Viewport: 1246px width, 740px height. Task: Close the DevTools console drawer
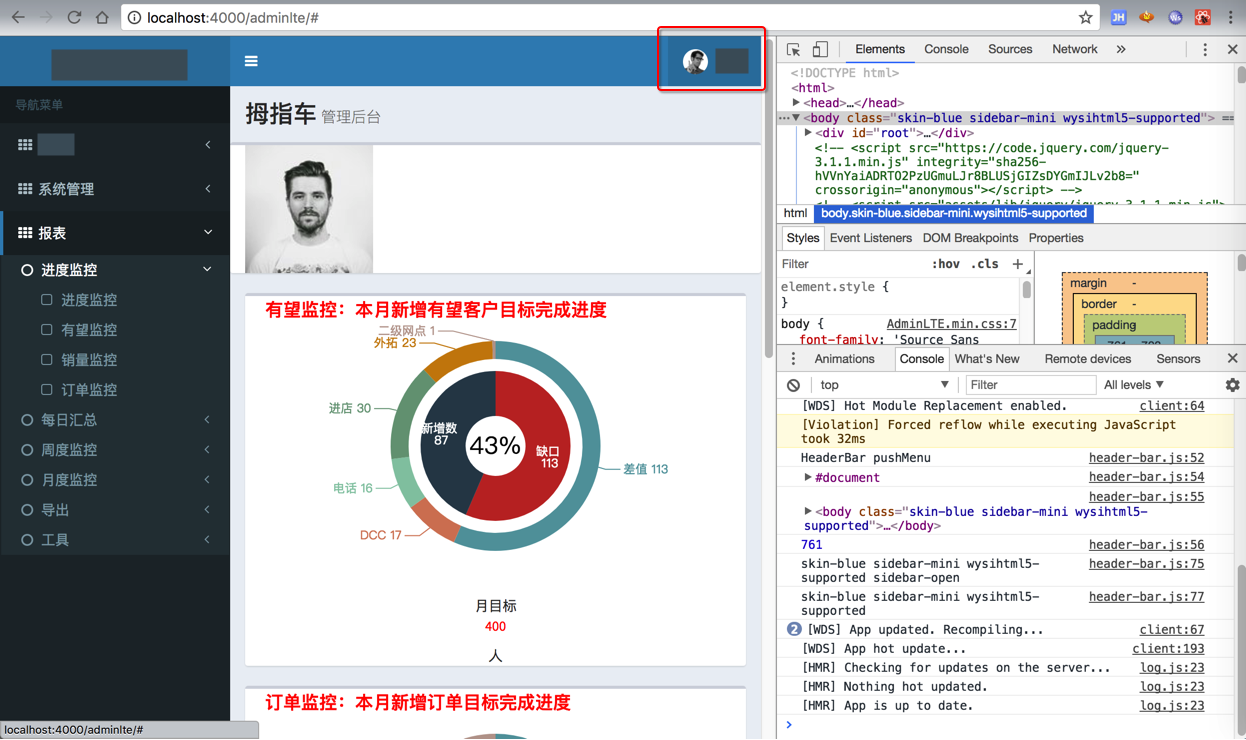[1232, 359]
